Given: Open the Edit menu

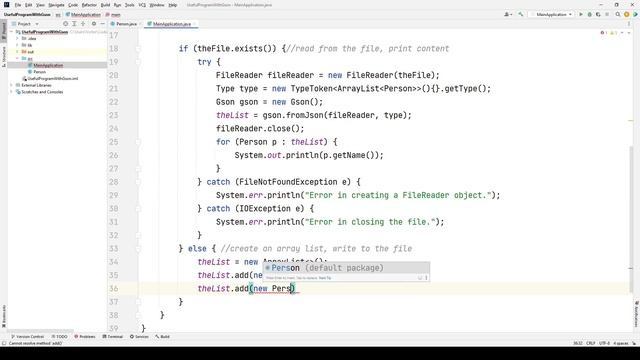Looking at the screenshot, I should coord(28,5).
